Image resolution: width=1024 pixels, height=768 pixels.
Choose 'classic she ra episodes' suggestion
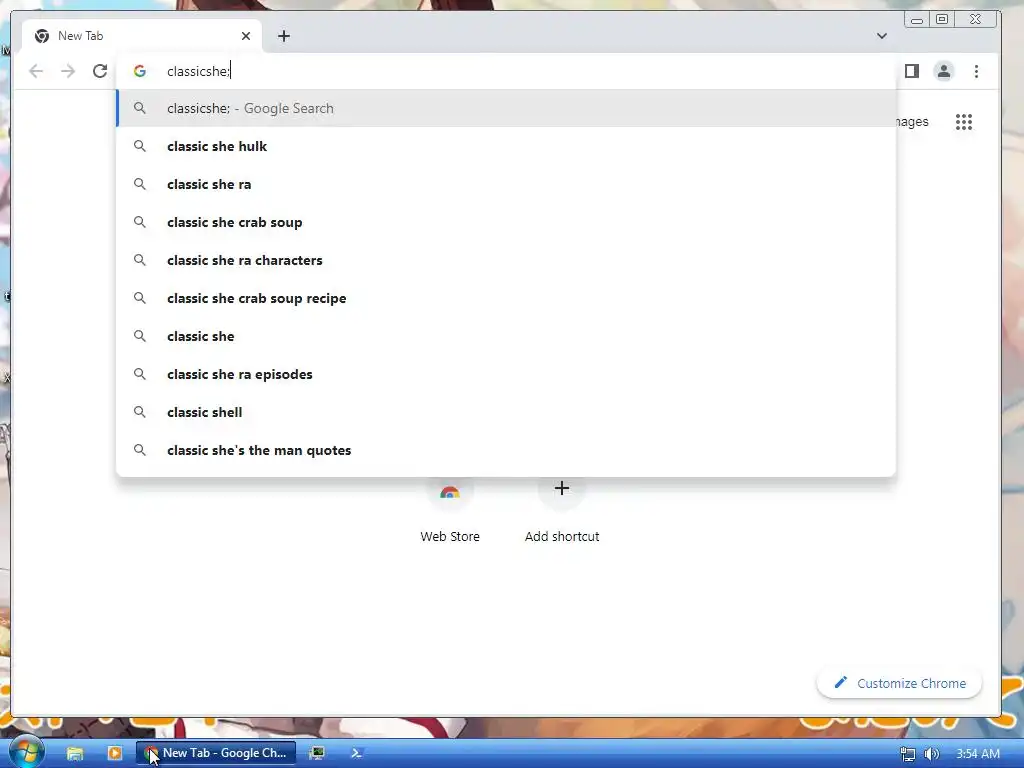[x=506, y=374]
